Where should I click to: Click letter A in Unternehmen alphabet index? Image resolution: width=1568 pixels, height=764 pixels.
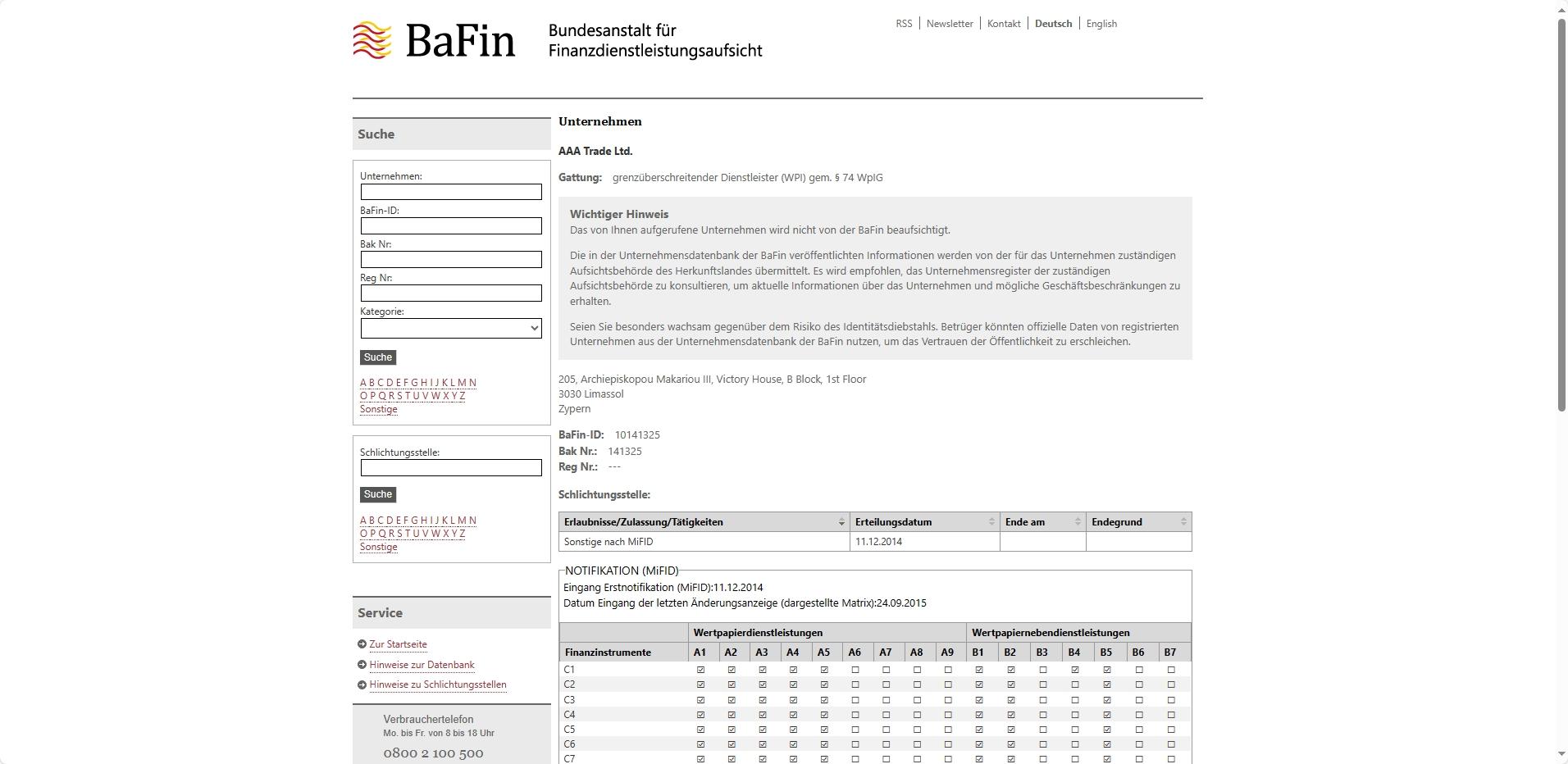click(x=363, y=383)
